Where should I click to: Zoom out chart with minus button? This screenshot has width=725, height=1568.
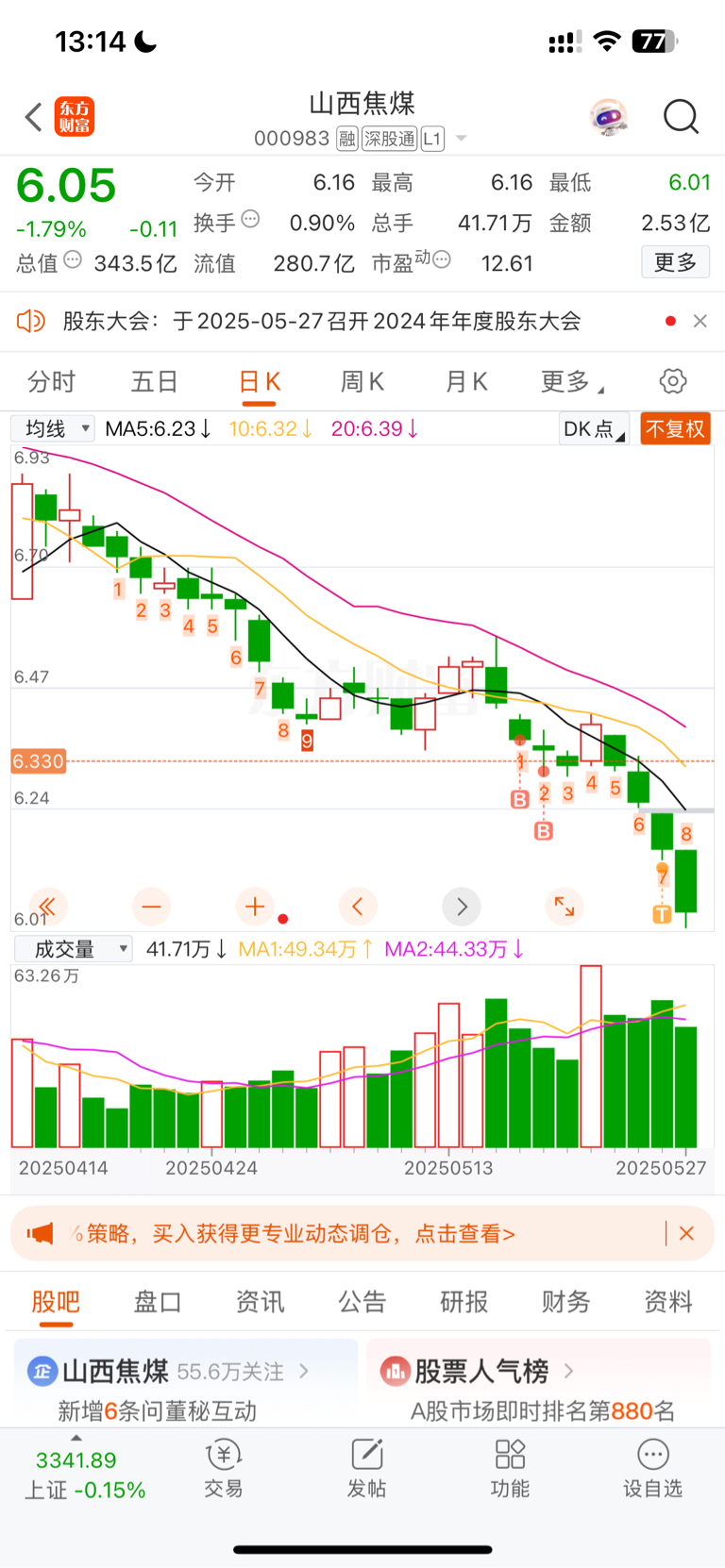pyautogui.click(x=151, y=908)
